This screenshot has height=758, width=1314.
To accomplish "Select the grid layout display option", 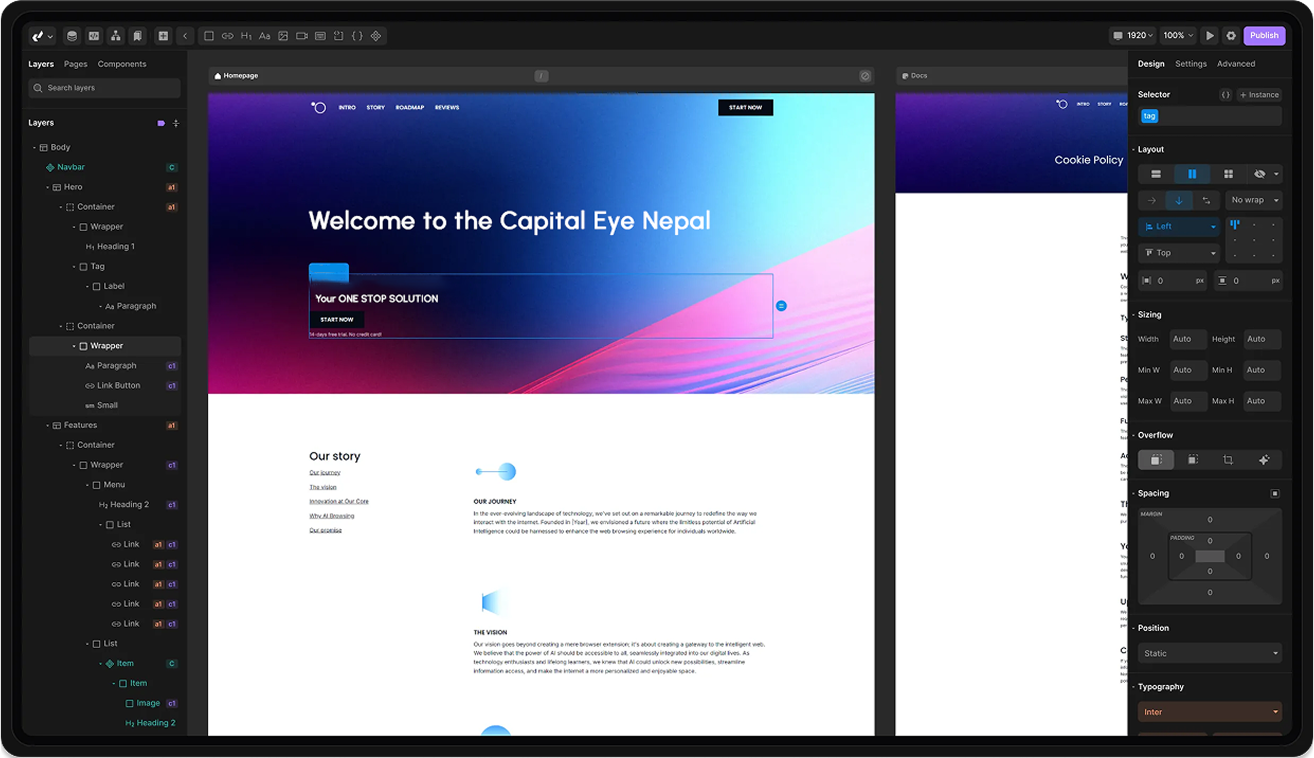I will coord(1228,174).
